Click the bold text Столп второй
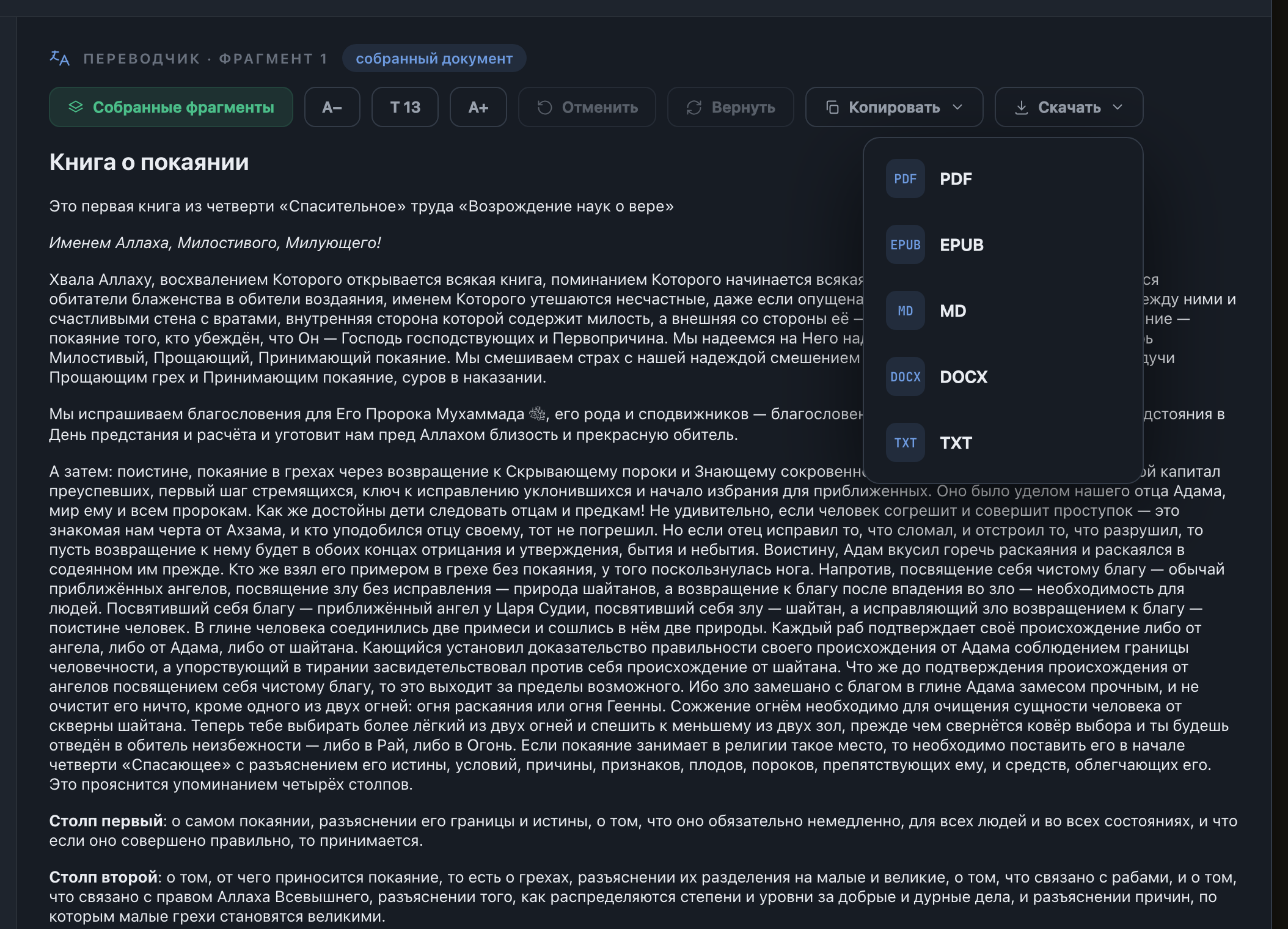This screenshot has height=929, width=1288. point(103,877)
